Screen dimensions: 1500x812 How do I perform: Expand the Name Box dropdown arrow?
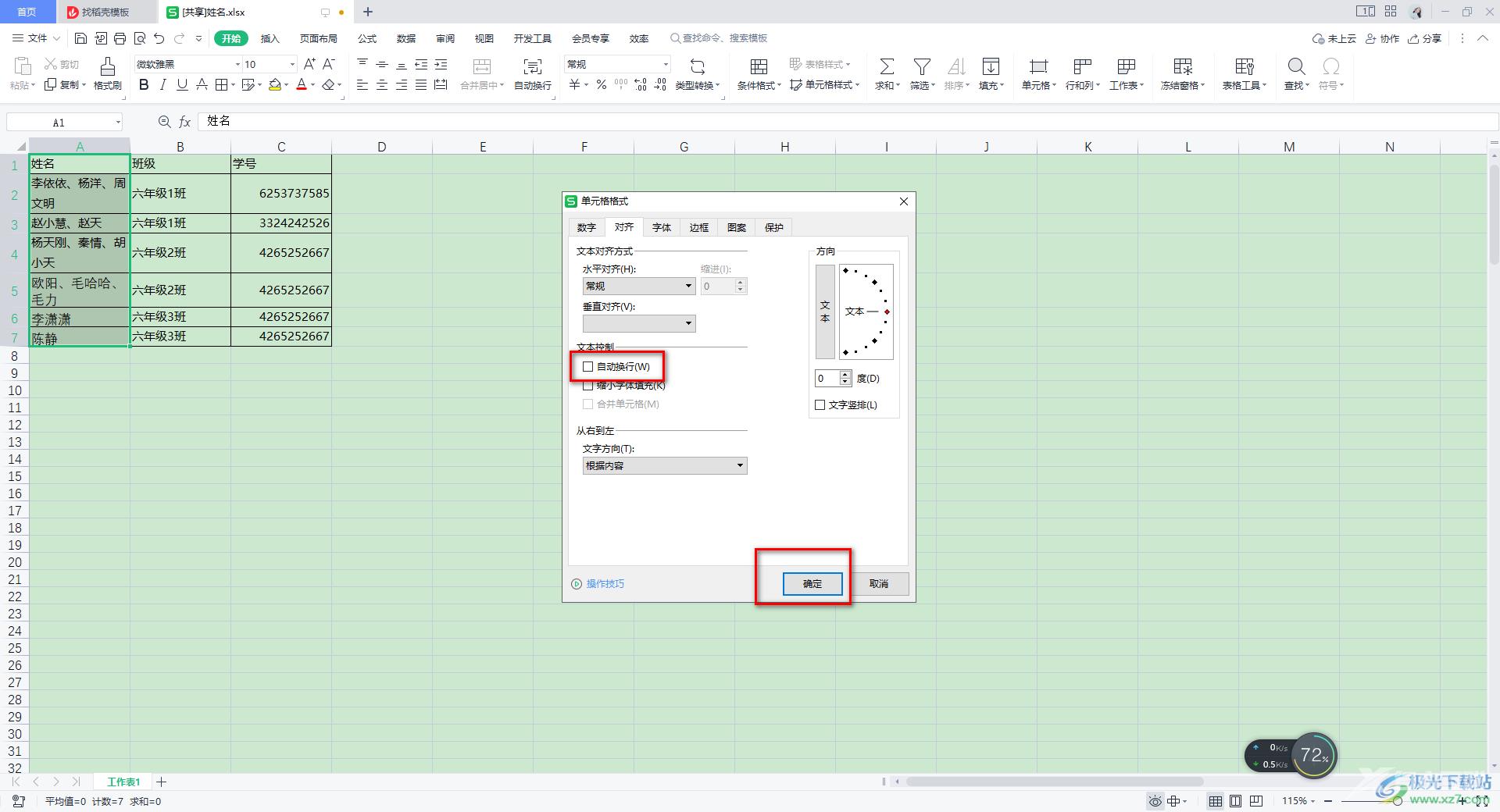pos(118,123)
